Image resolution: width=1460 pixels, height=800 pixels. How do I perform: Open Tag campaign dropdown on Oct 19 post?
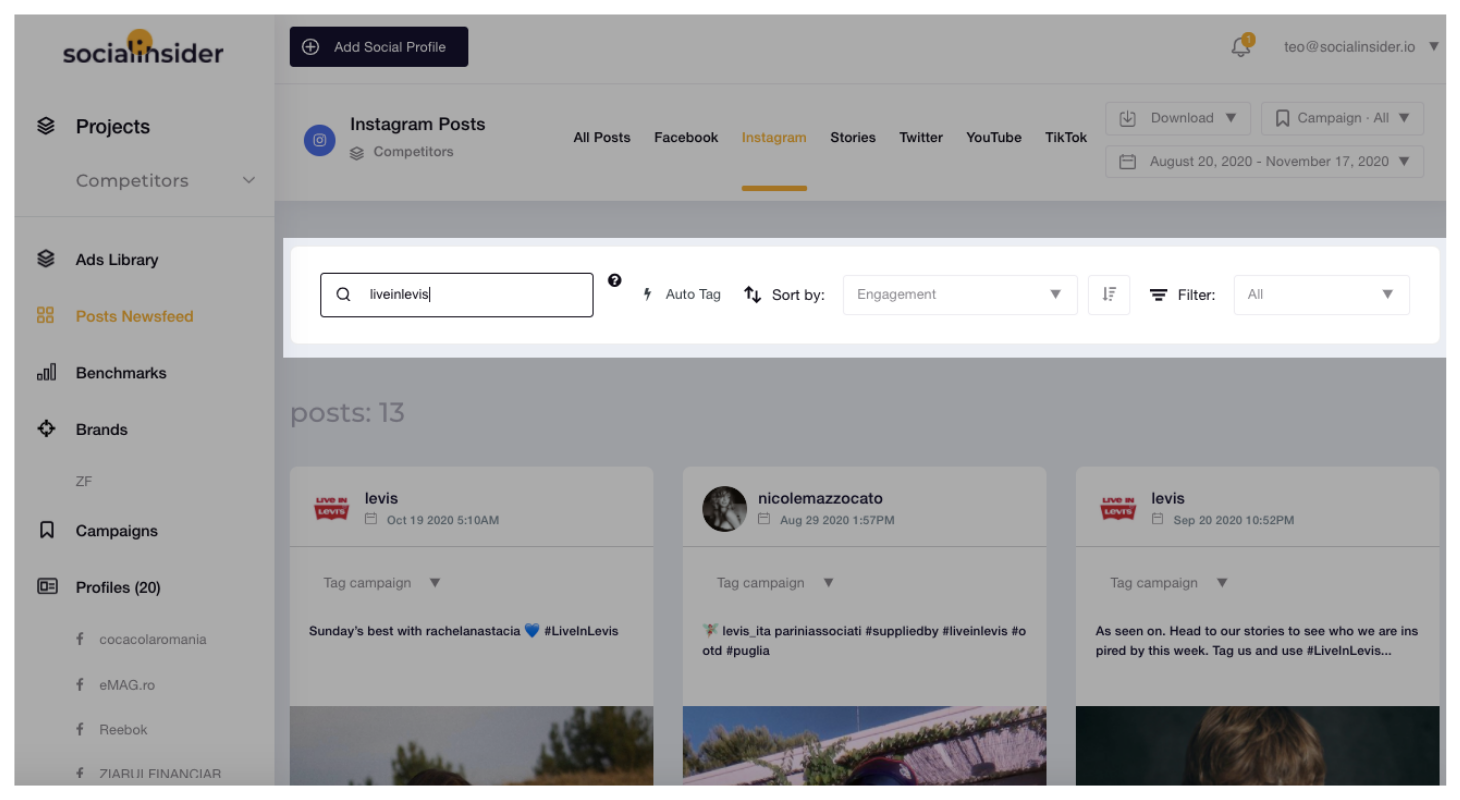pyautogui.click(x=382, y=583)
